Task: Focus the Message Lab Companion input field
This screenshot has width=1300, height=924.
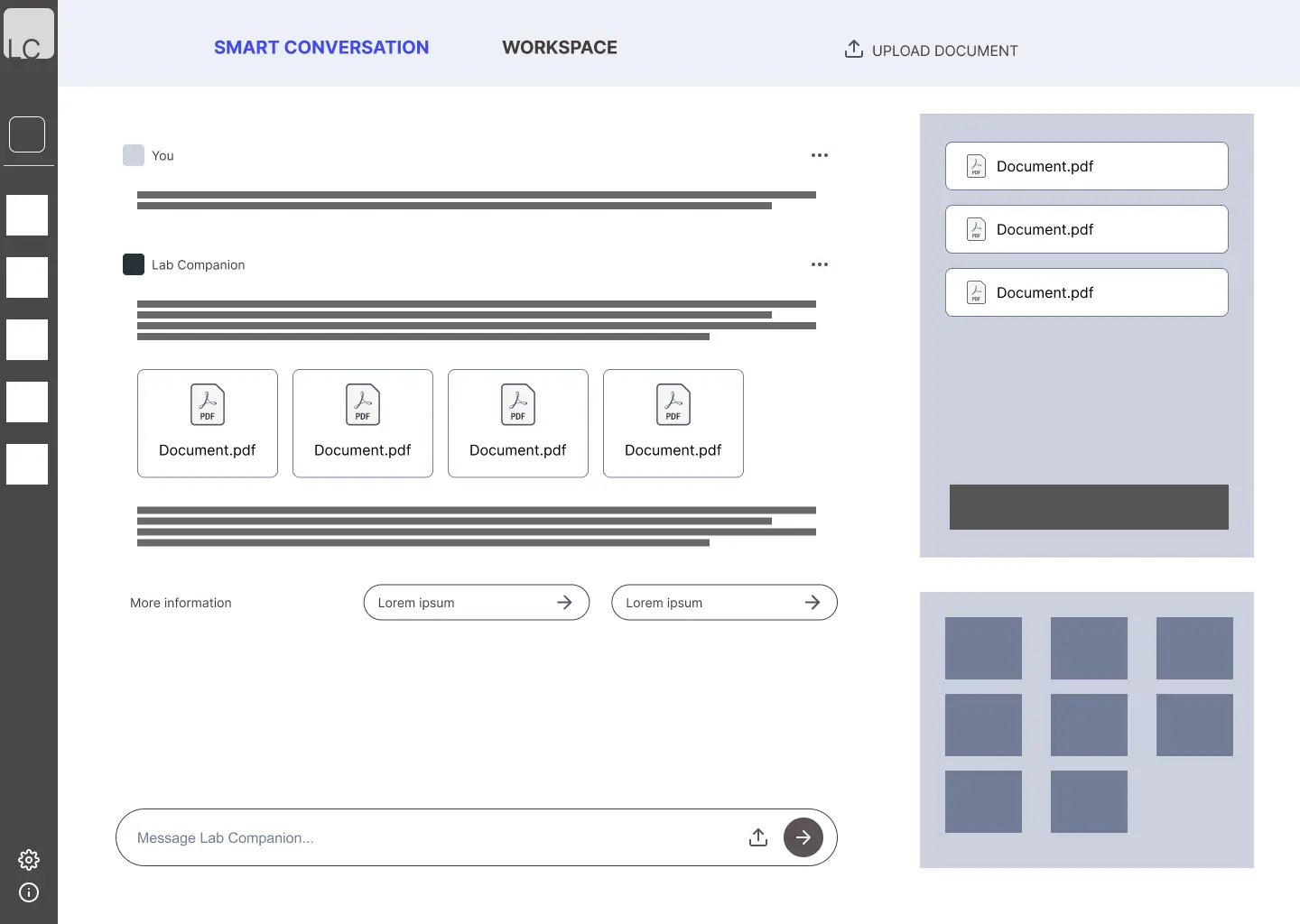Action: [x=433, y=837]
